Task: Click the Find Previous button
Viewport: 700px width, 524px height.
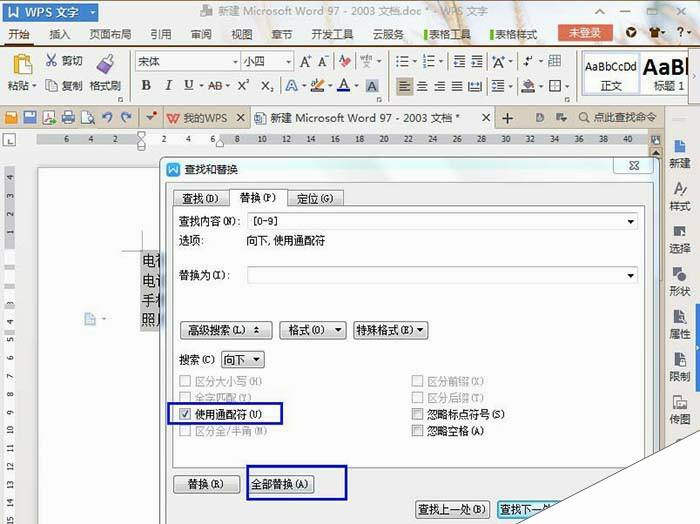Action: 452,509
